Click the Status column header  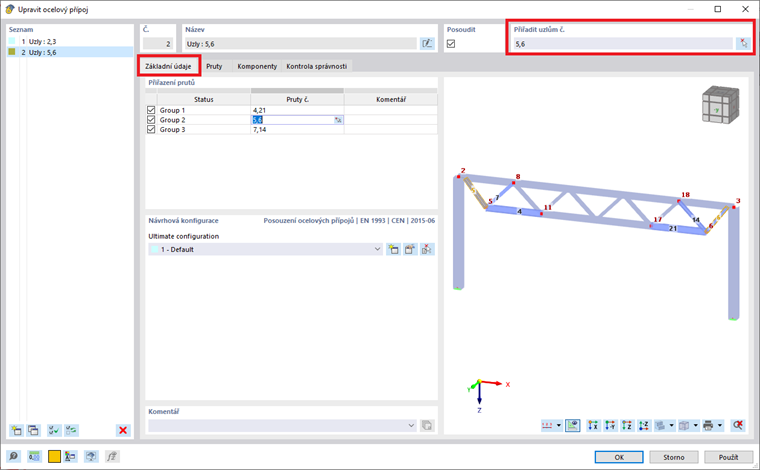[x=204, y=99]
